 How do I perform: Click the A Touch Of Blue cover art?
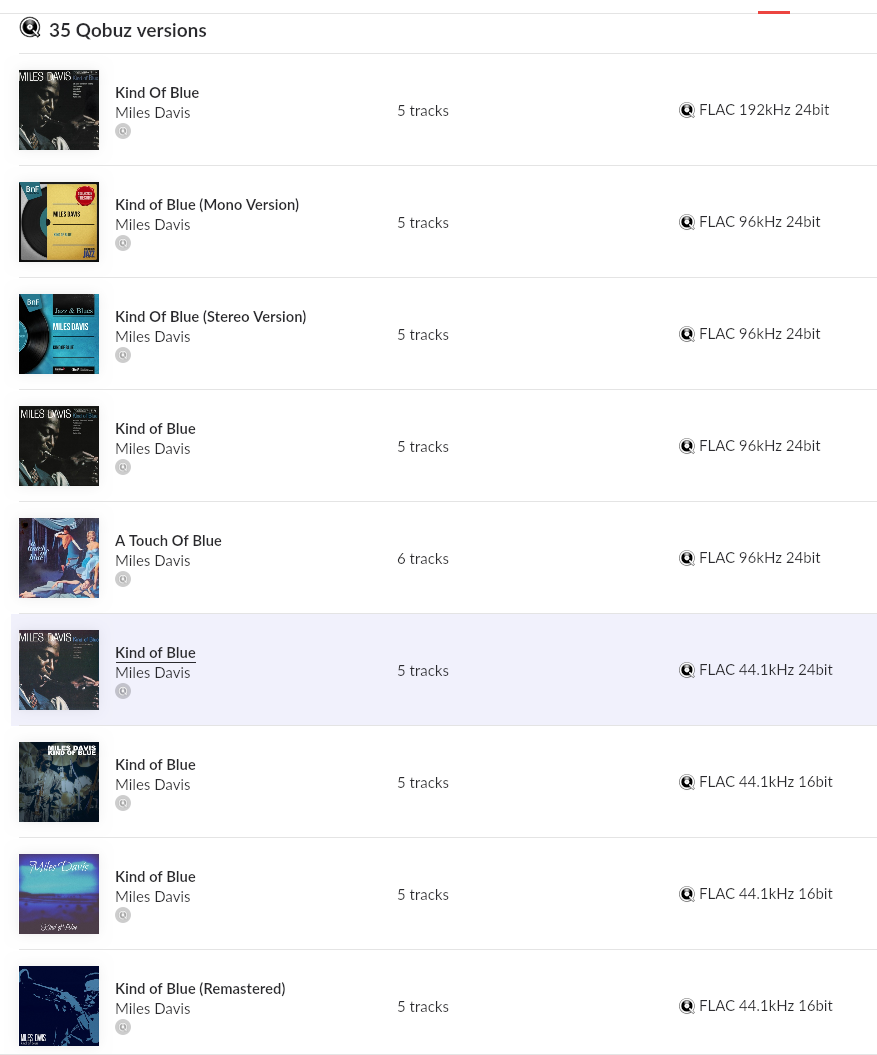59,558
